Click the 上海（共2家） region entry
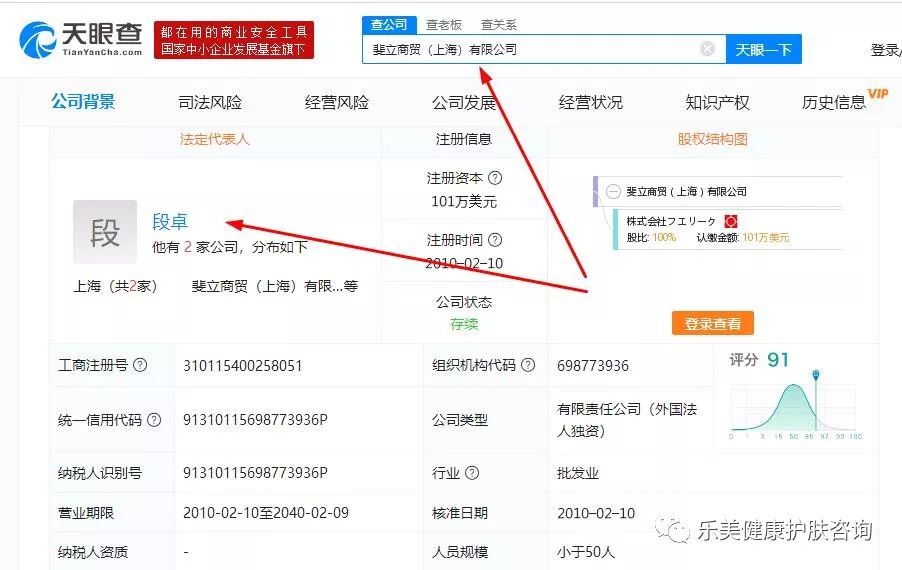Image resolution: width=902 pixels, height=570 pixels. [116, 286]
